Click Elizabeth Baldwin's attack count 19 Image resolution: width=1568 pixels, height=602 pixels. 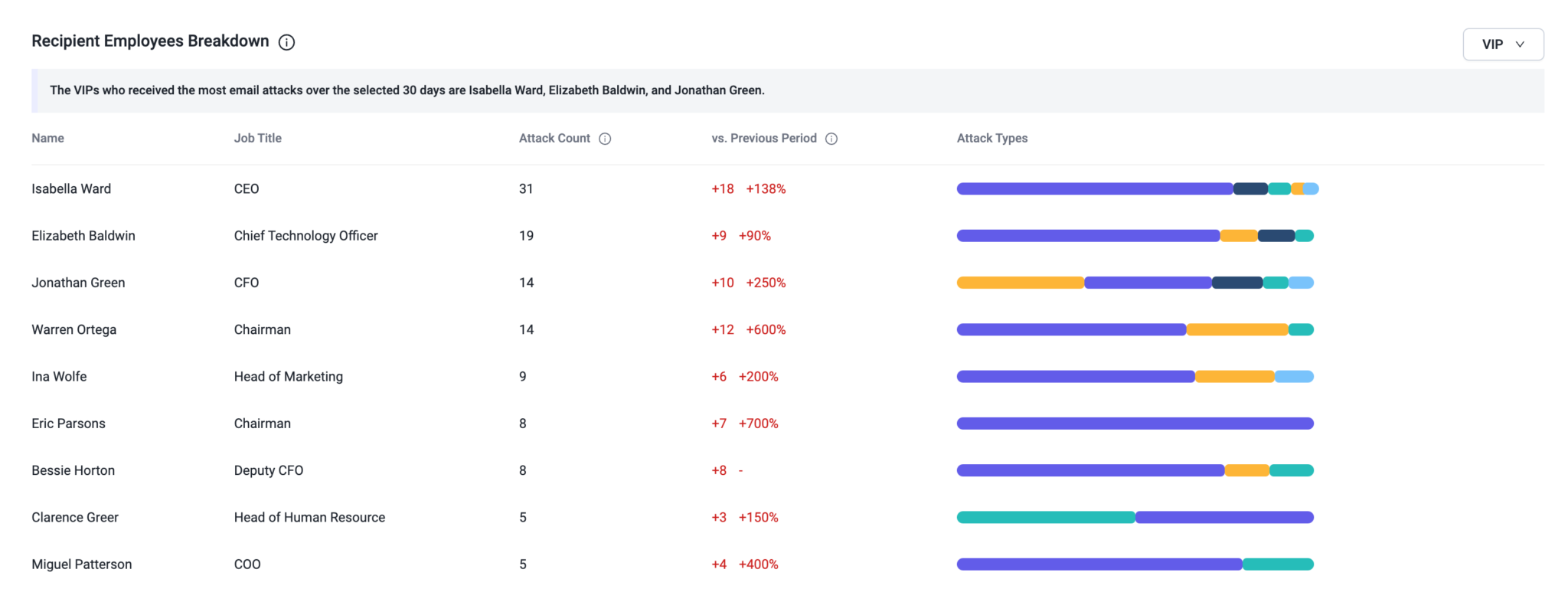[526, 235]
